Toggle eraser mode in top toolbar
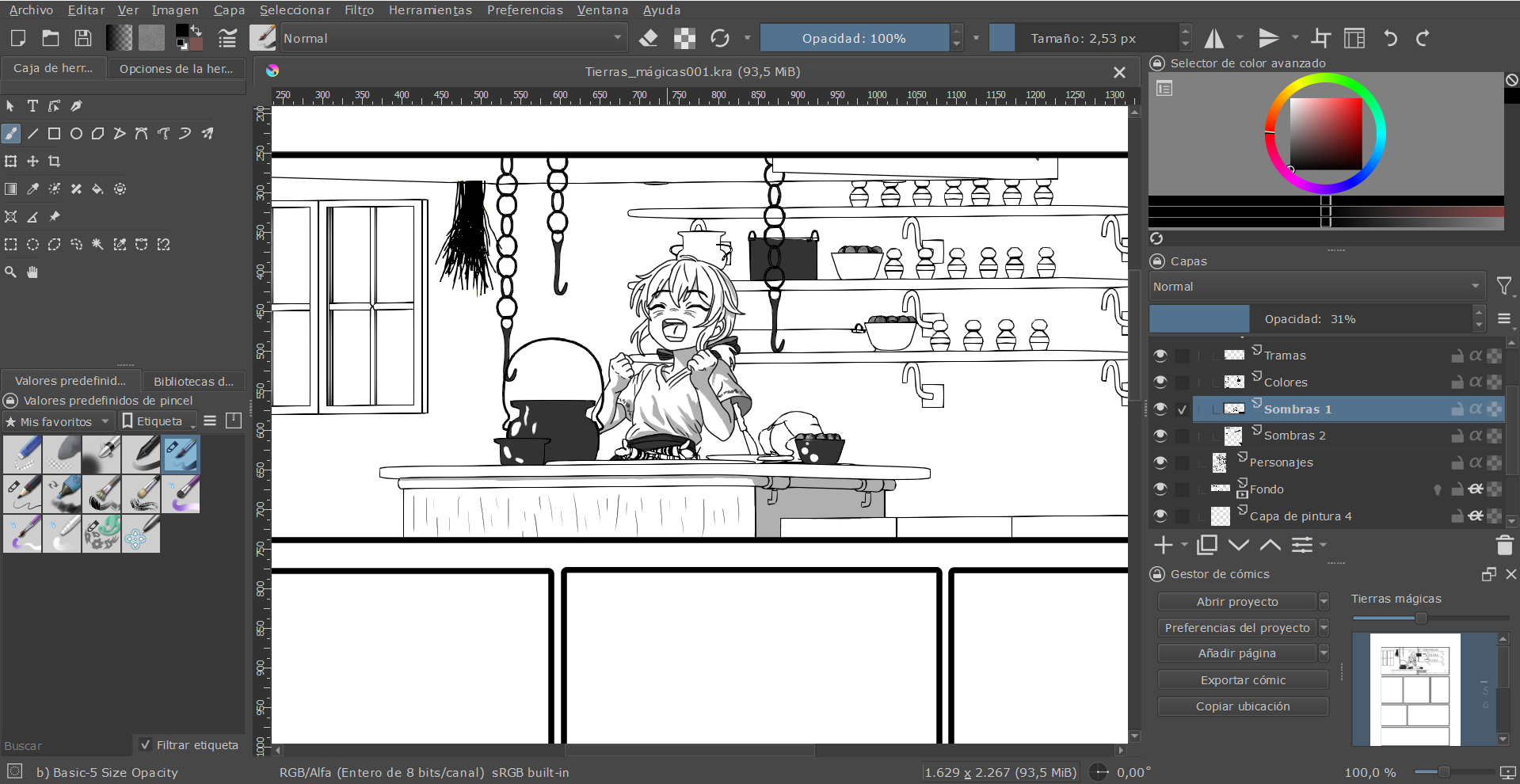The image size is (1520, 784). click(x=648, y=38)
